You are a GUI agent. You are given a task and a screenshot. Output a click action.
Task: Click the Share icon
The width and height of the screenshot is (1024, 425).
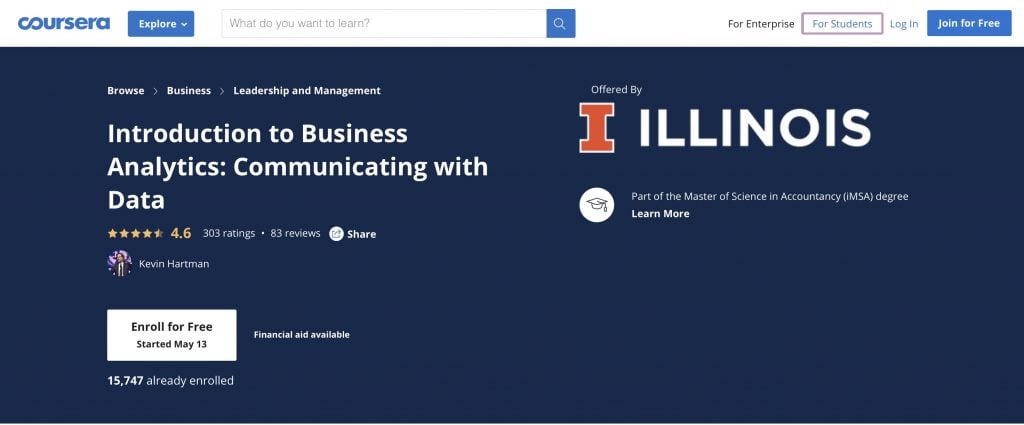pos(336,234)
